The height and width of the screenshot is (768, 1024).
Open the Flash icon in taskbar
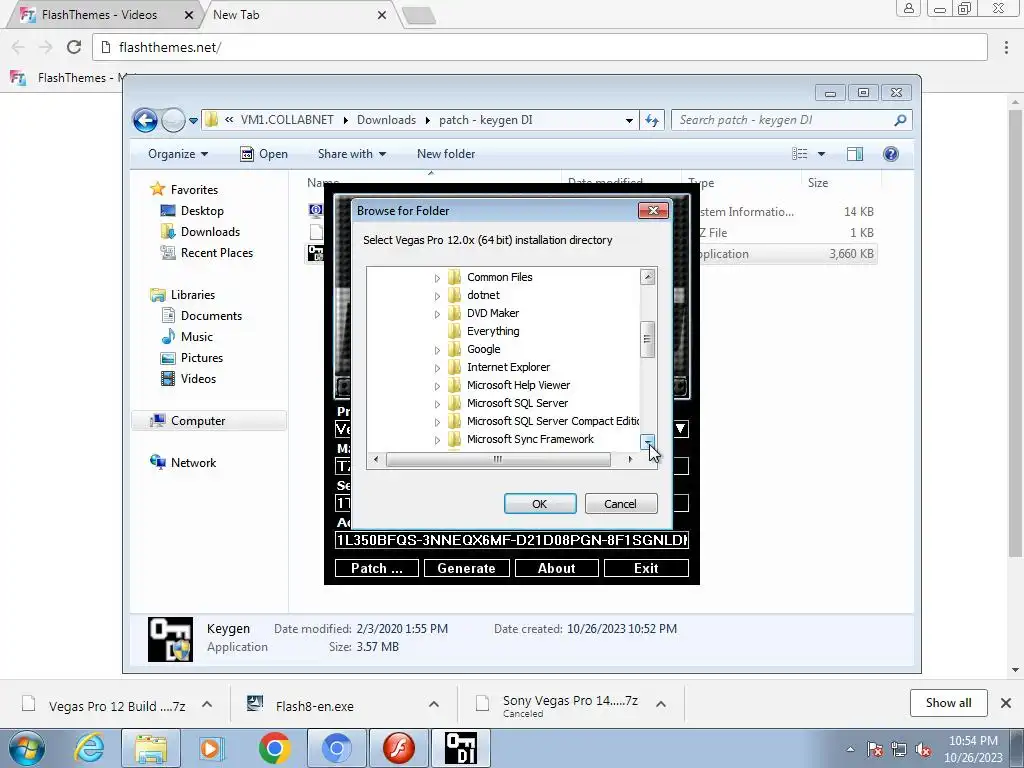(398, 748)
